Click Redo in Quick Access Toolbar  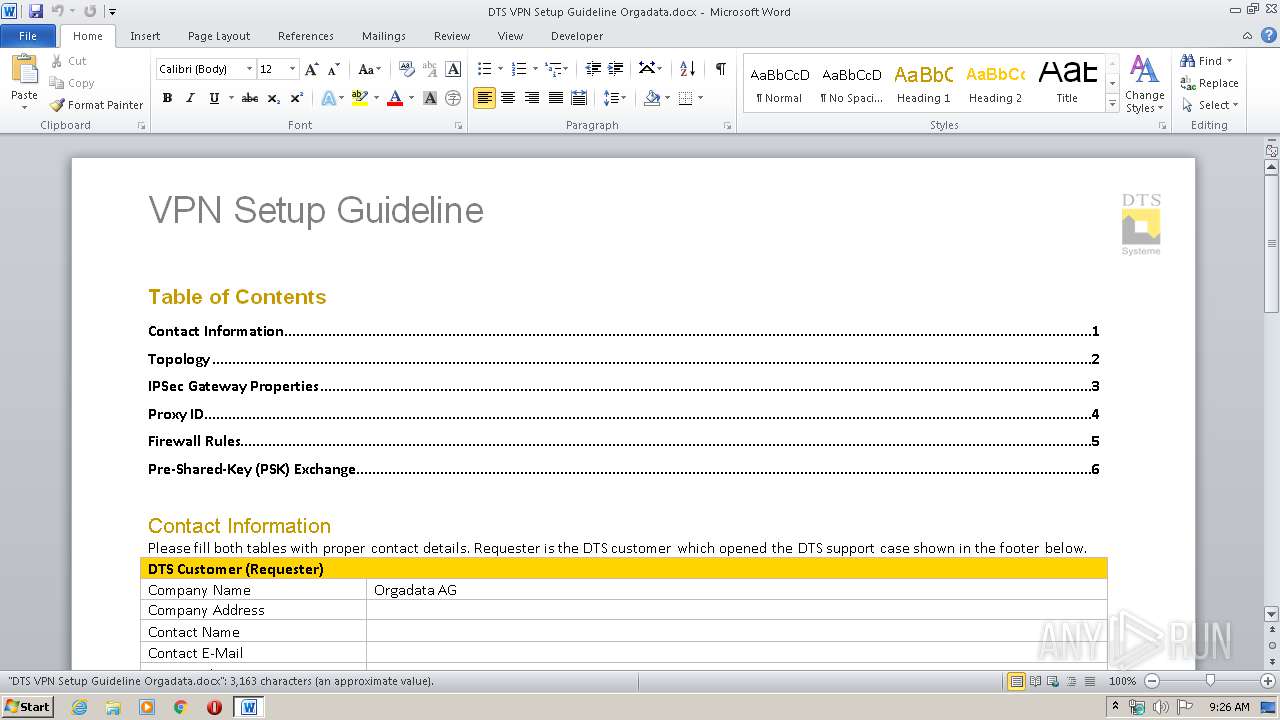tap(90, 11)
